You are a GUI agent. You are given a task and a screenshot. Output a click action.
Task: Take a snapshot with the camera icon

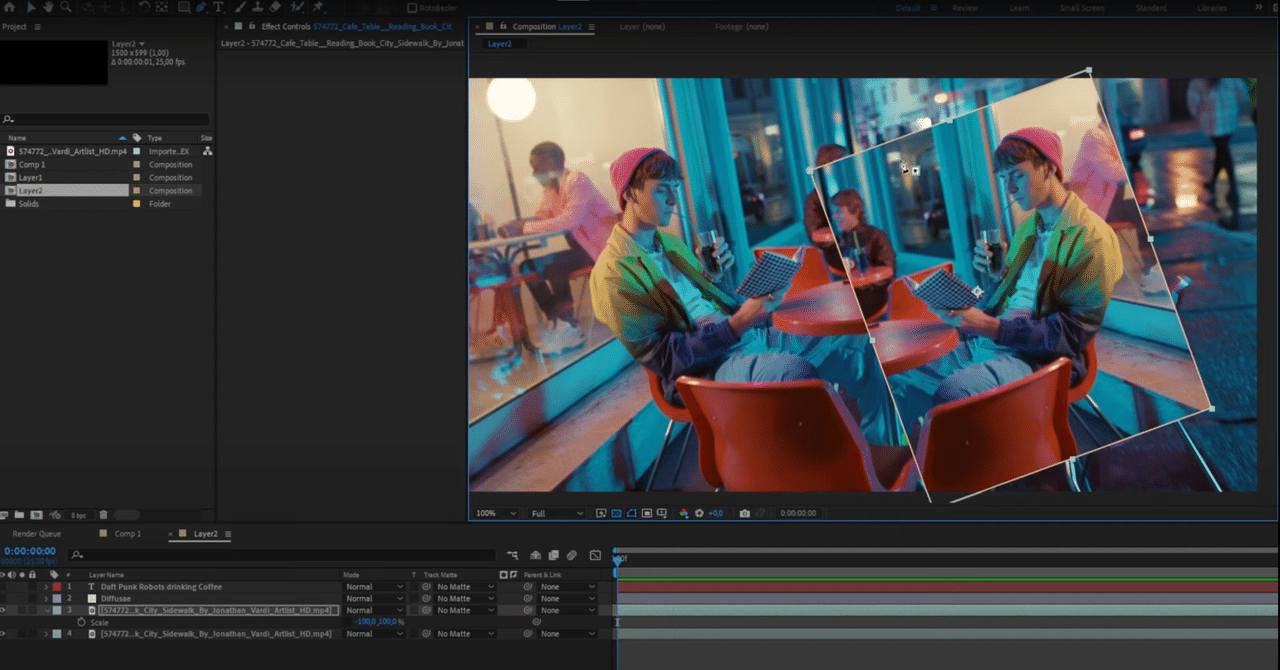[744, 512]
